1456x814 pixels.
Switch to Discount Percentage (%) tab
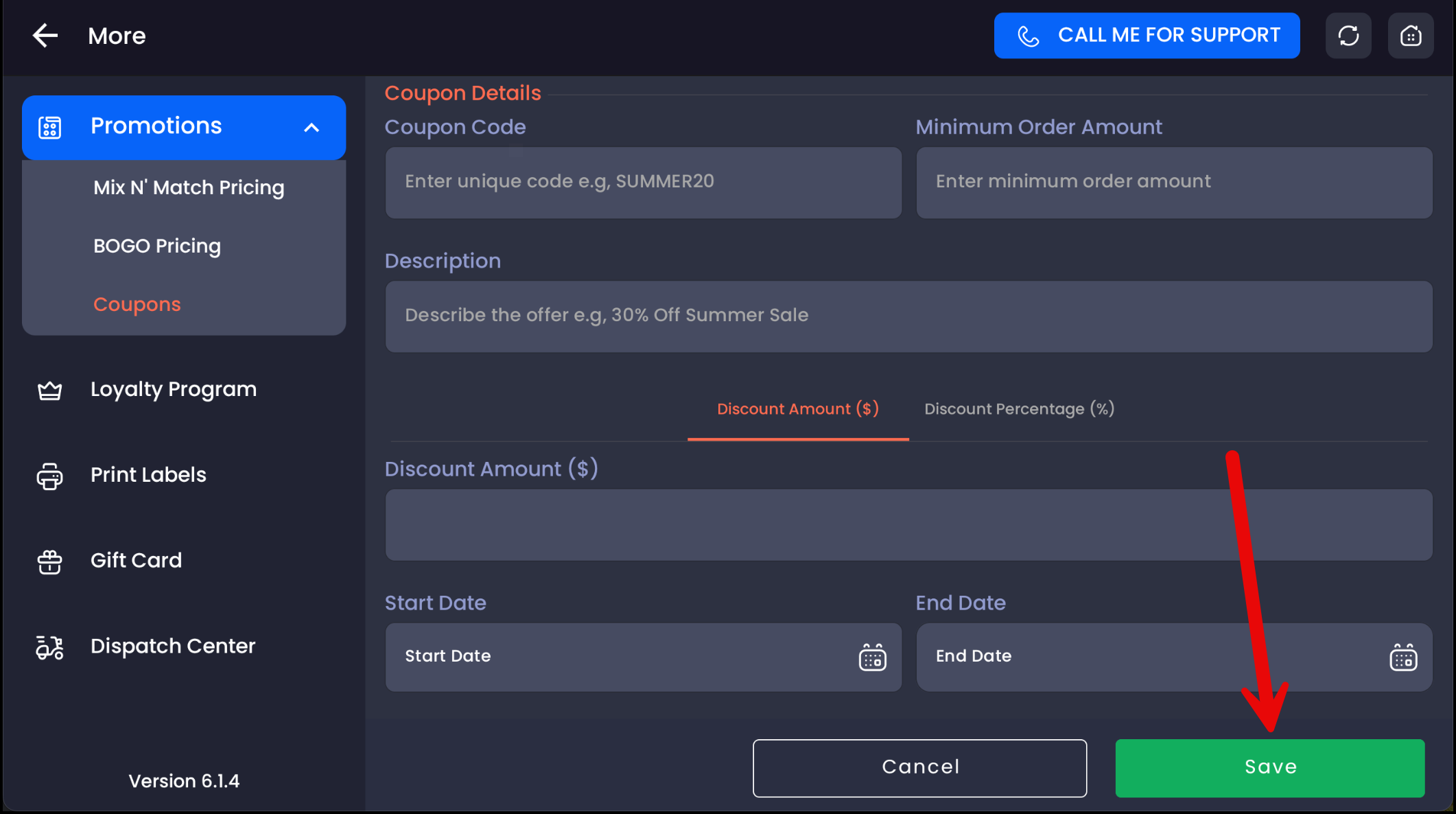1019,409
